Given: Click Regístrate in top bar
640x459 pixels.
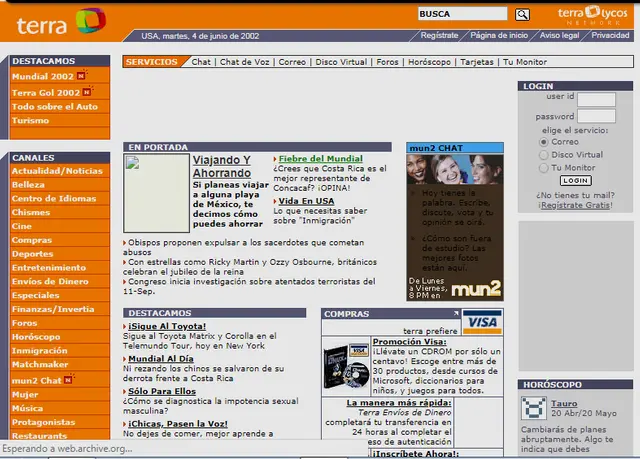Looking at the screenshot, I should [439, 35].
